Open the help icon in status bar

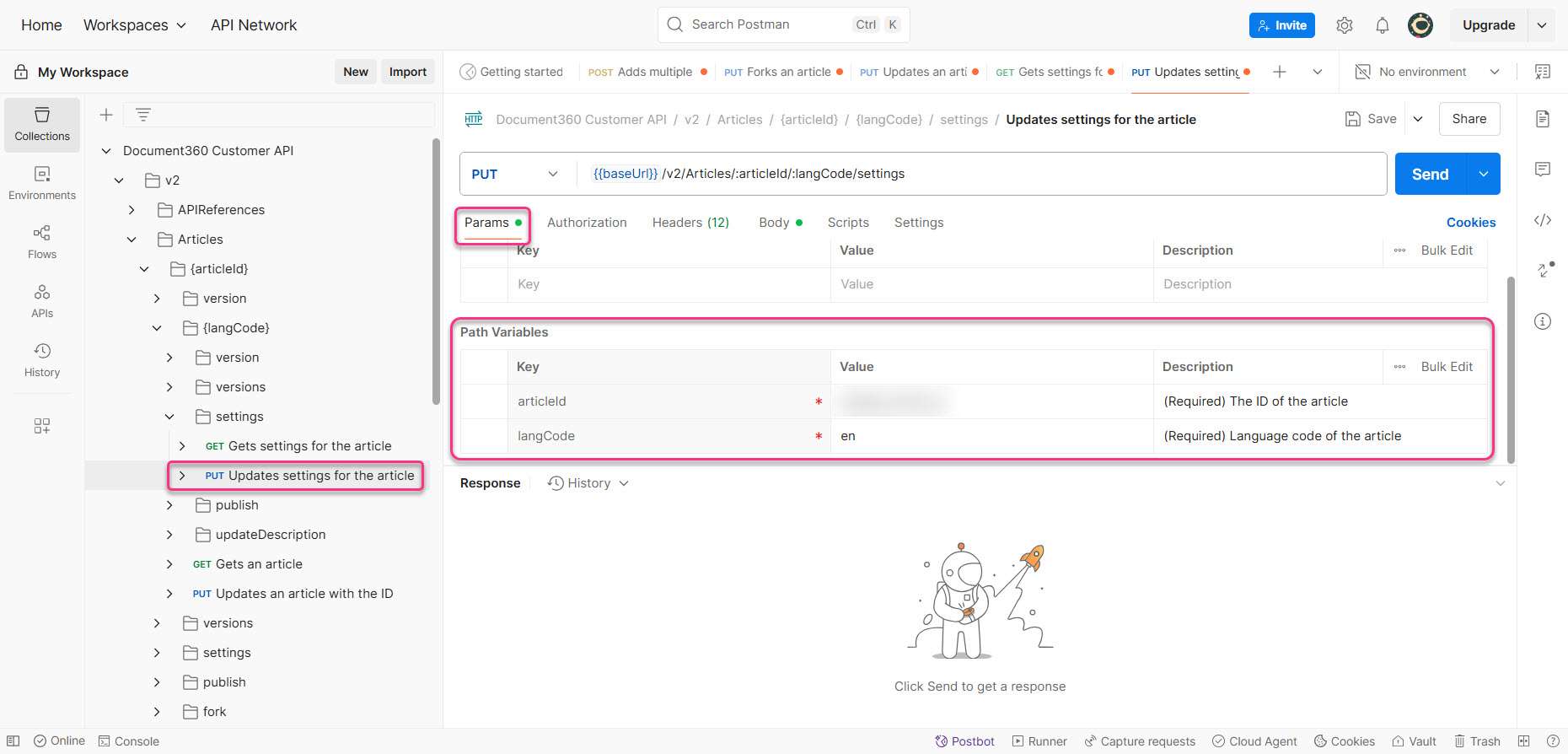tap(1553, 741)
